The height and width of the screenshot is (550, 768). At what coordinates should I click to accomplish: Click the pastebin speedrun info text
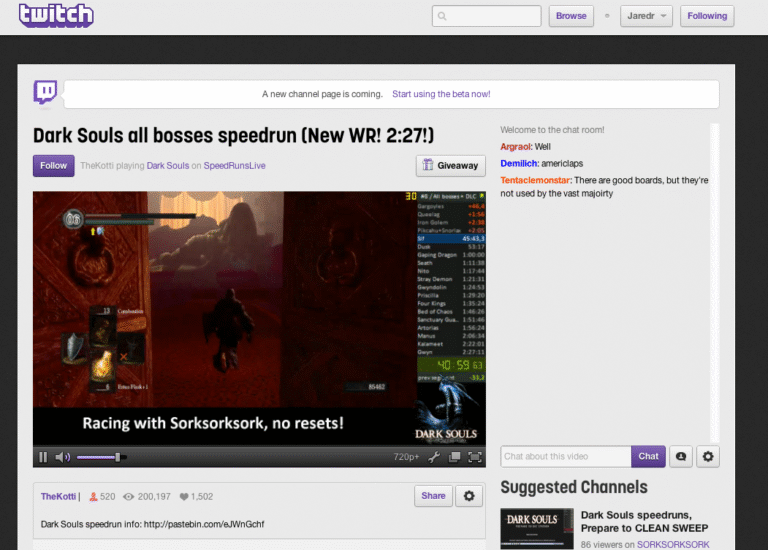(x=152, y=524)
